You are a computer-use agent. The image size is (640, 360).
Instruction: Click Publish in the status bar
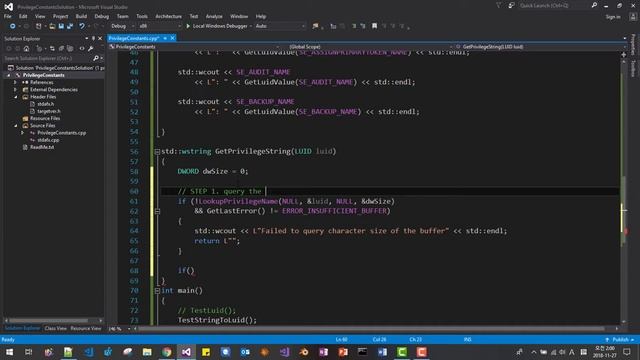[x=620, y=340]
